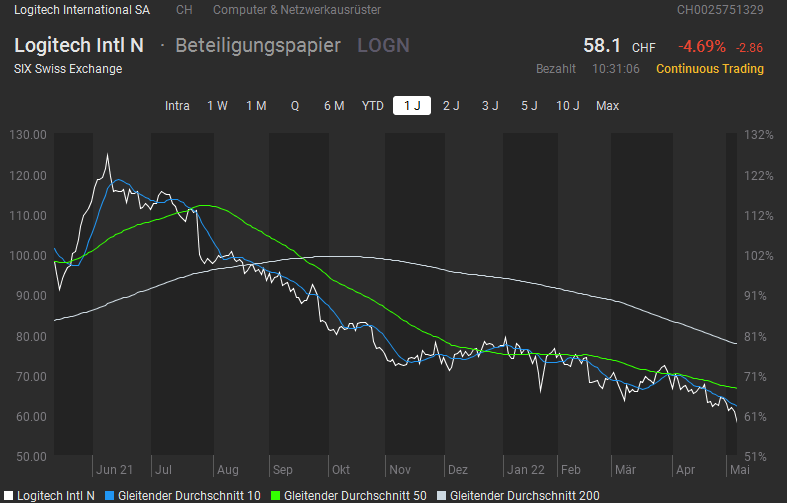
Task: Switch chart to 6 M range
Action: pos(334,106)
